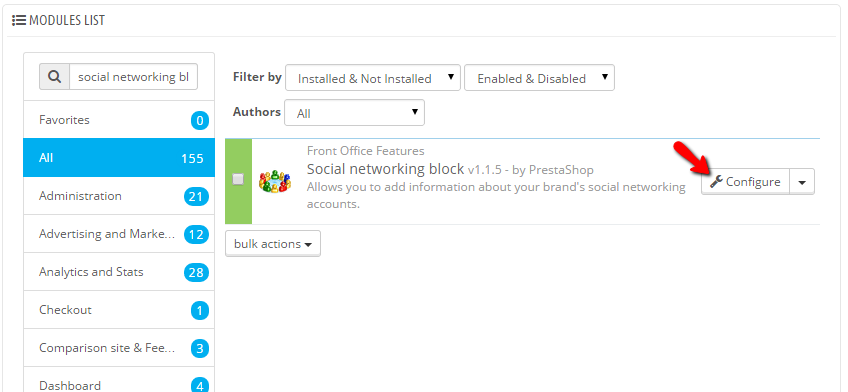The image size is (848, 392).
Task: Open the Enabled & Disabled filter
Action: pos(539,78)
